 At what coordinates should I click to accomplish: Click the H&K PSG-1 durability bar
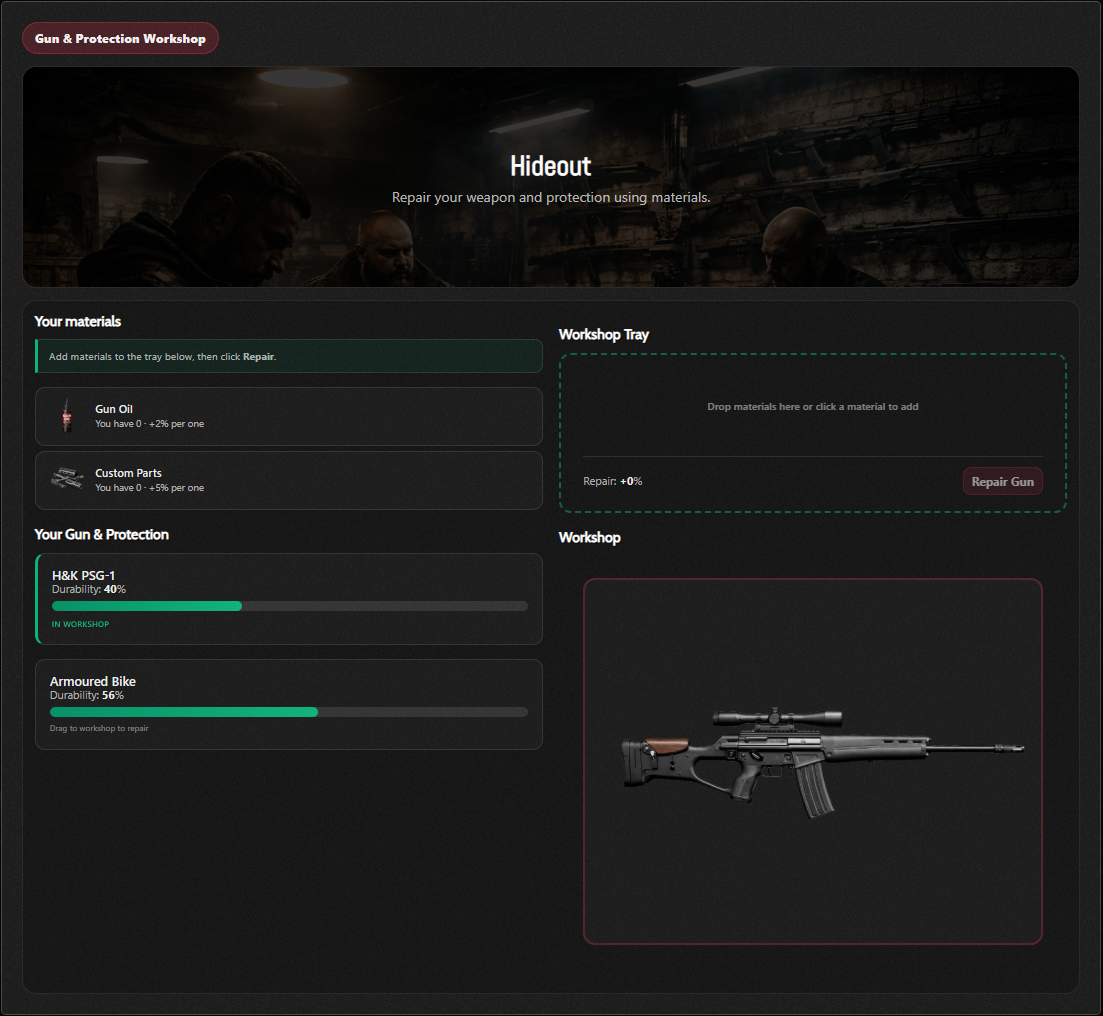point(289,606)
